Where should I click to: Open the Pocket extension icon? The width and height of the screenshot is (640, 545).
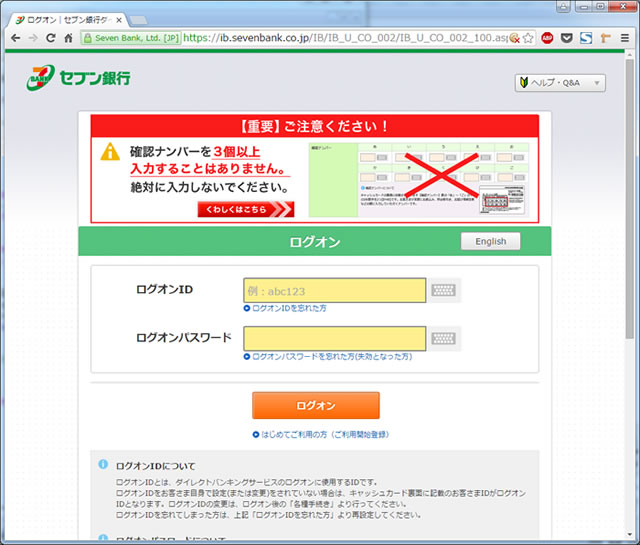click(567, 38)
